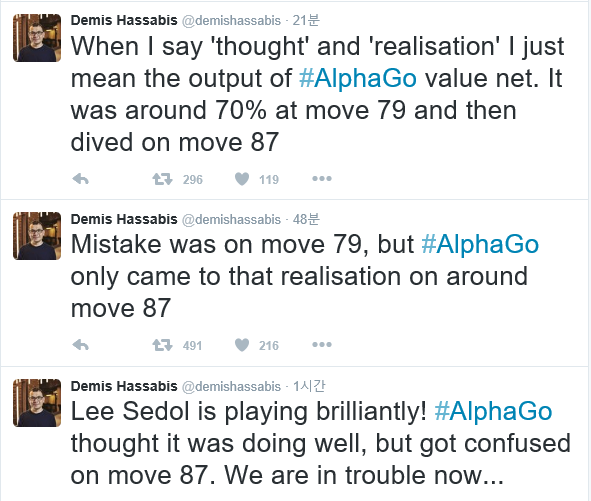The image size is (591, 501).
Task: Open the profile picture on the first tweet
Action: point(37,38)
